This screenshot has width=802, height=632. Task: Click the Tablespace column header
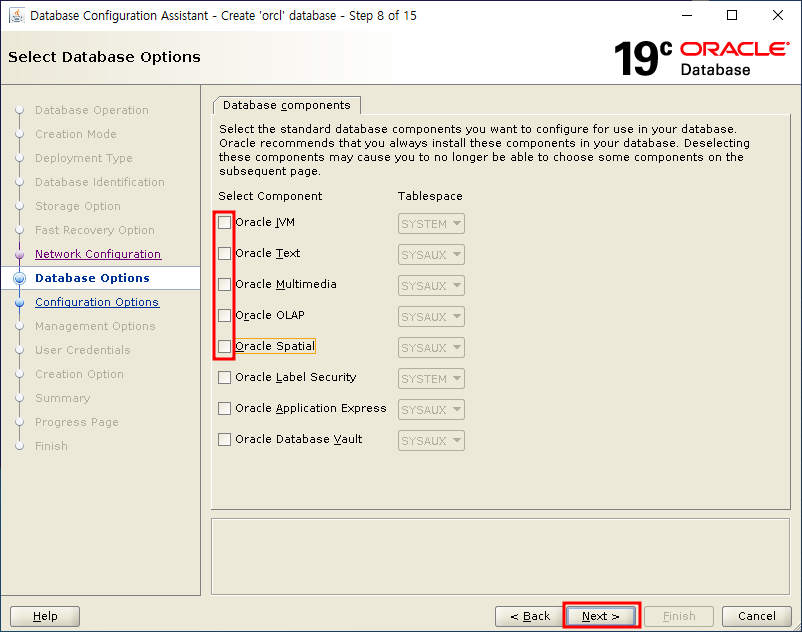click(x=430, y=196)
